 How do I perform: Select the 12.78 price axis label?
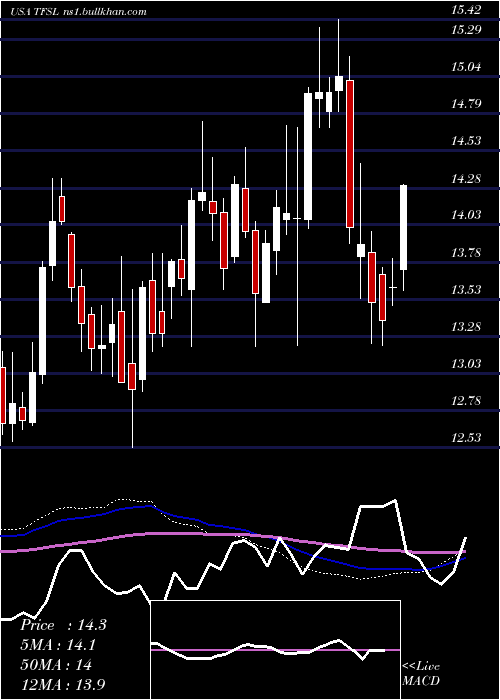point(466,401)
